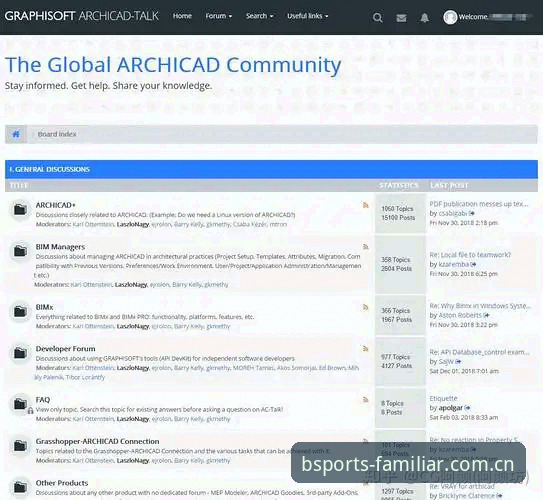Viewport: 543px width, 500px height.
Task: Click the search magnifier icon in header
Action: [x=378, y=17]
